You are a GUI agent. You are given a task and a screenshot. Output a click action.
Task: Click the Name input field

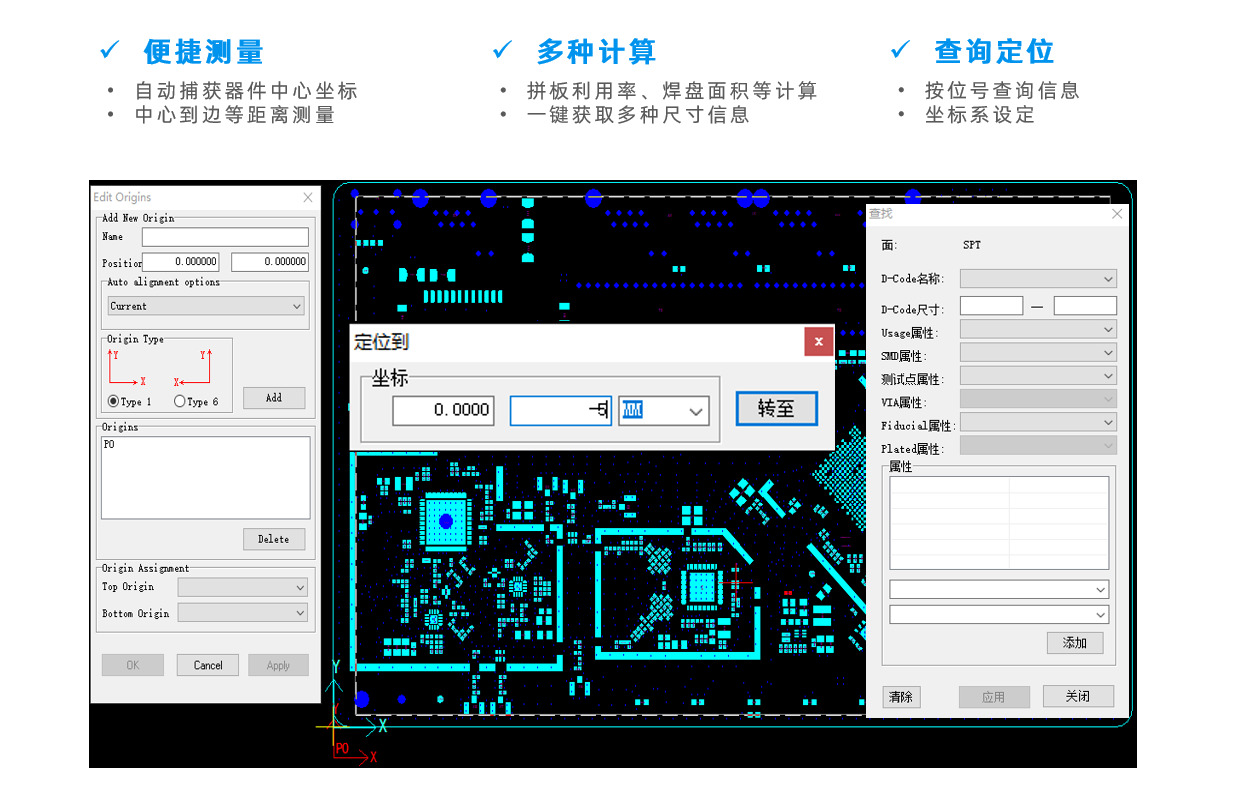coord(225,237)
